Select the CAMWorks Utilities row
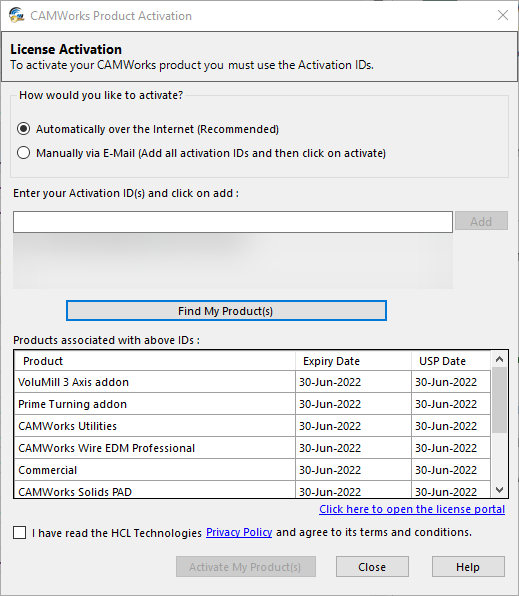The width and height of the screenshot is (519, 596). [252, 426]
